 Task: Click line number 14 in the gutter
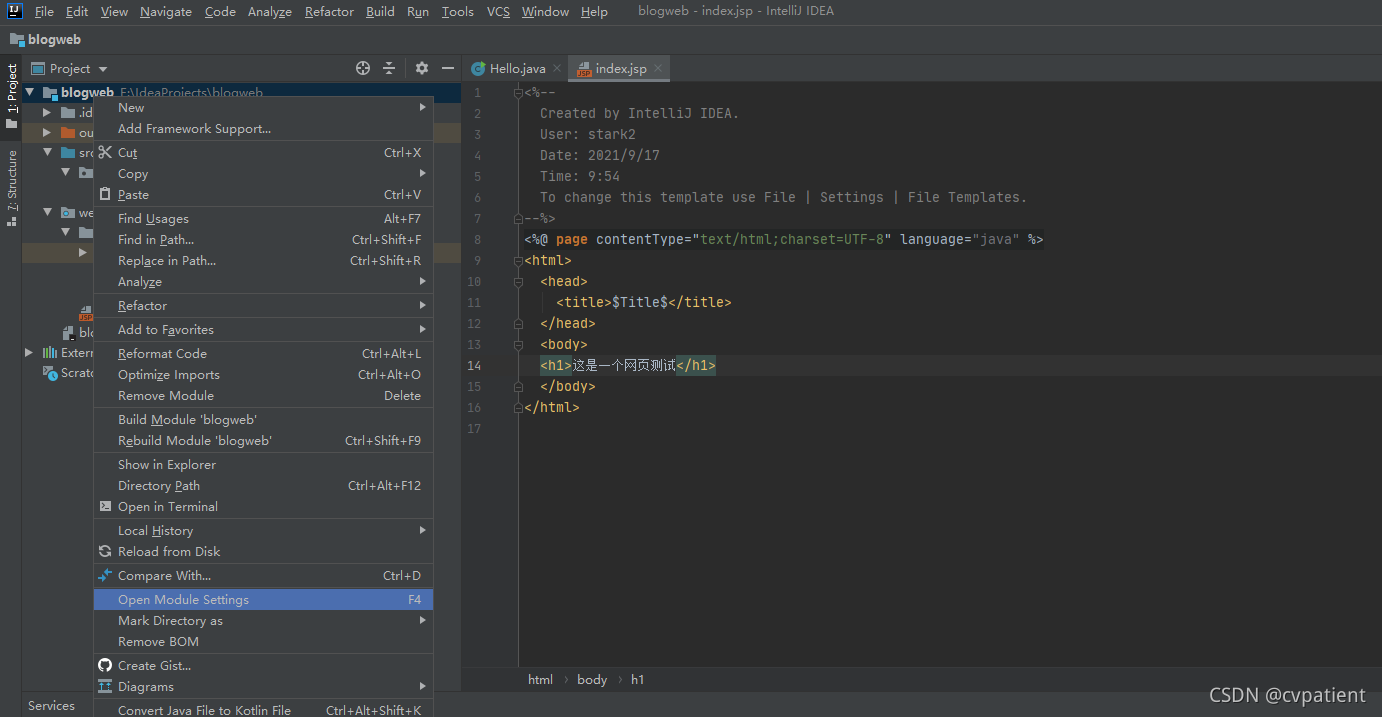point(474,365)
